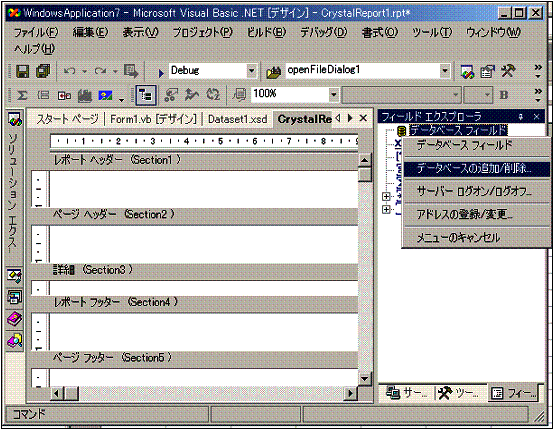Viewport: 553px width, 429px height.
Task: Expand the upper plus node in Field Explorer
Action: pyautogui.click(x=386, y=196)
